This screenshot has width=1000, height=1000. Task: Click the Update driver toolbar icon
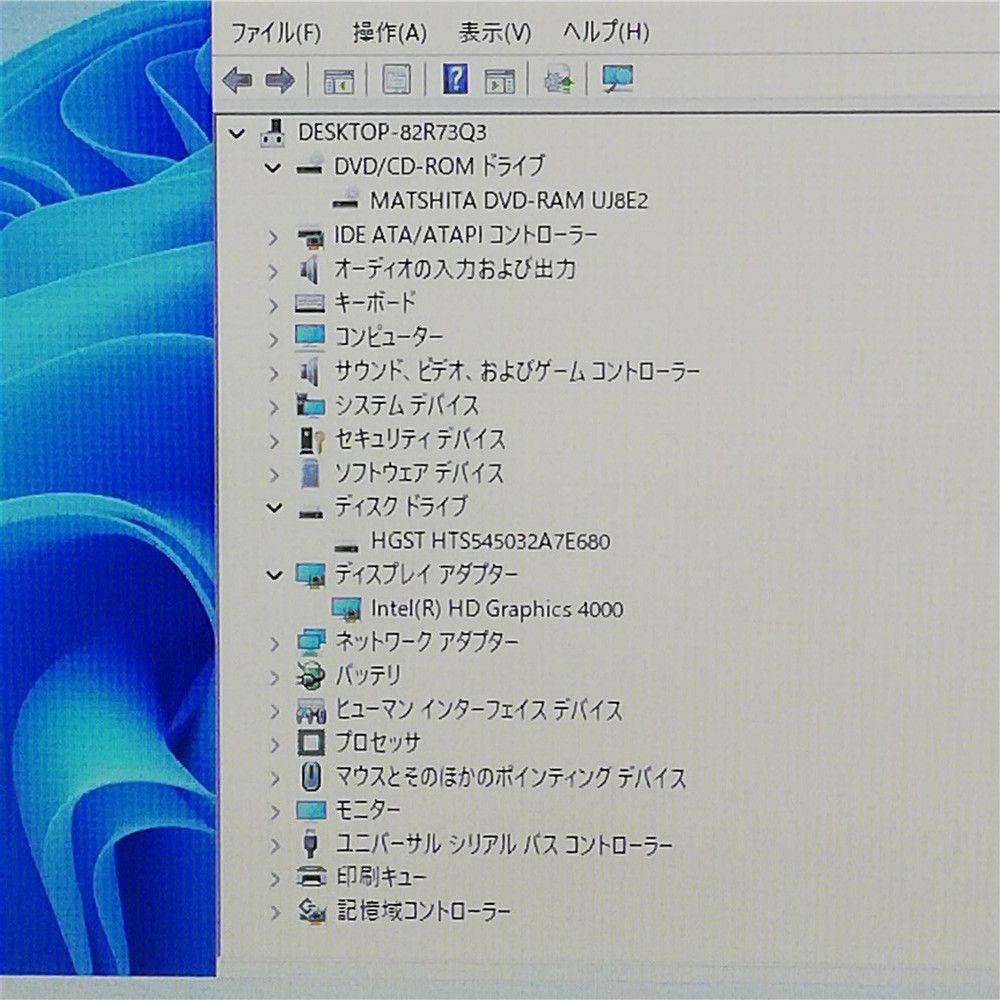[558, 80]
